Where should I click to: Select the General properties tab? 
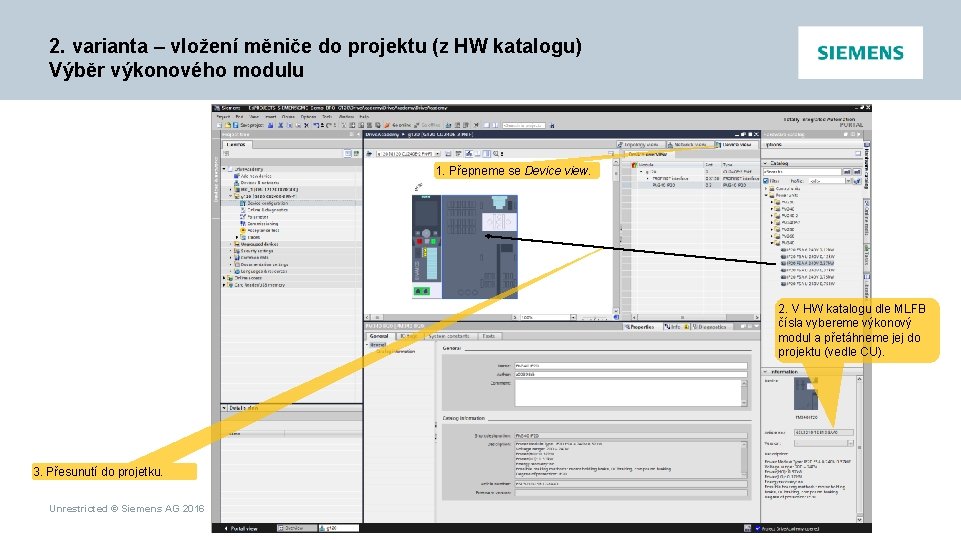point(379,336)
